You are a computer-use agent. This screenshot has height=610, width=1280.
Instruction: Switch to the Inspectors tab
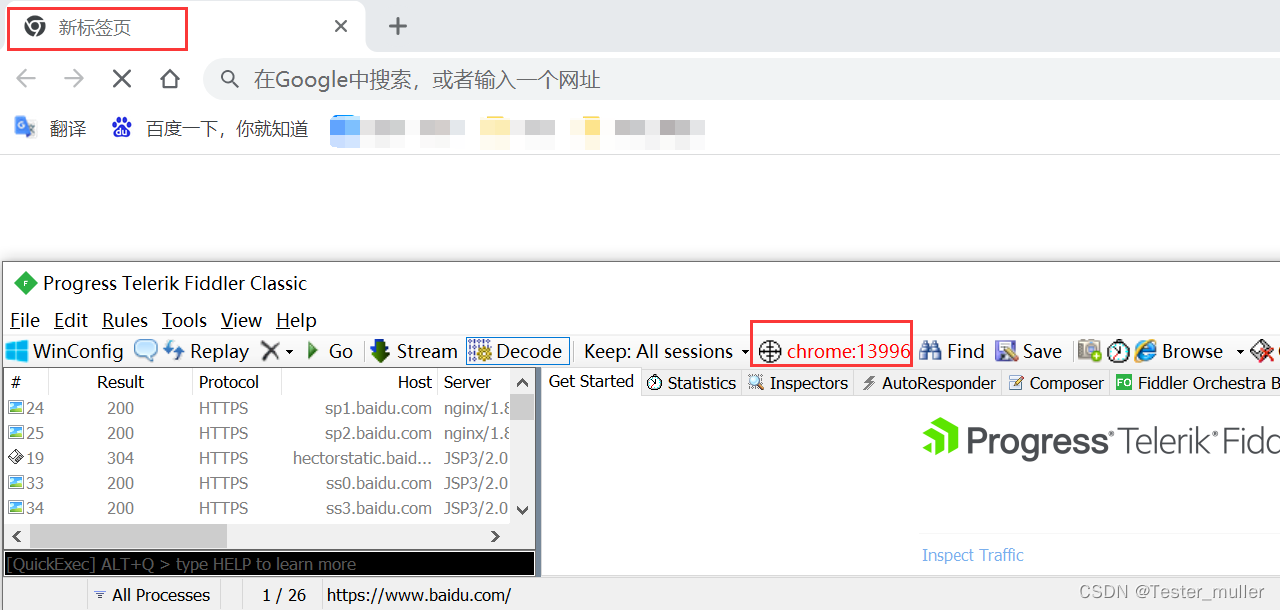pyautogui.click(x=798, y=382)
